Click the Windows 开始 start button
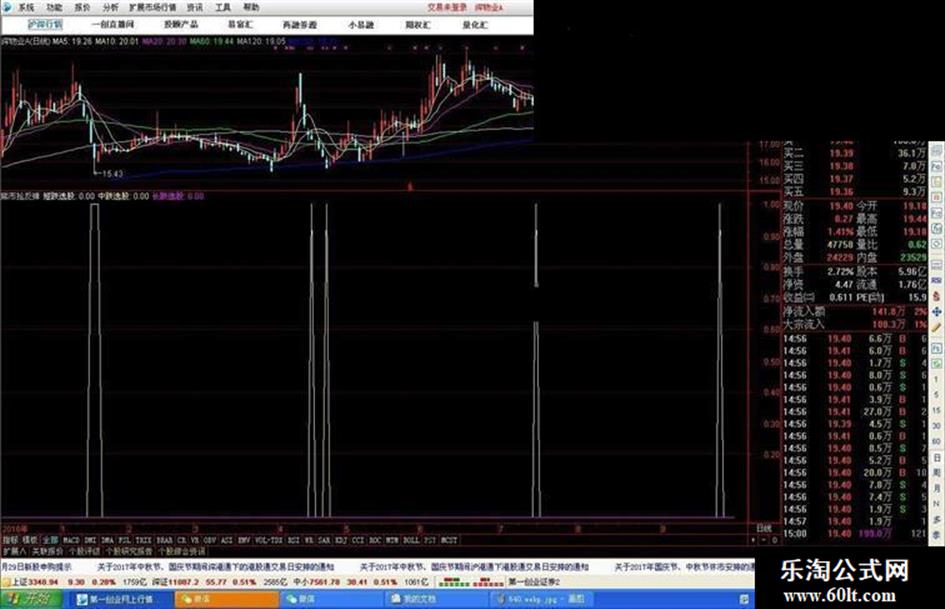Viewport: 945px width, 609px height. (x=32, y=599)
